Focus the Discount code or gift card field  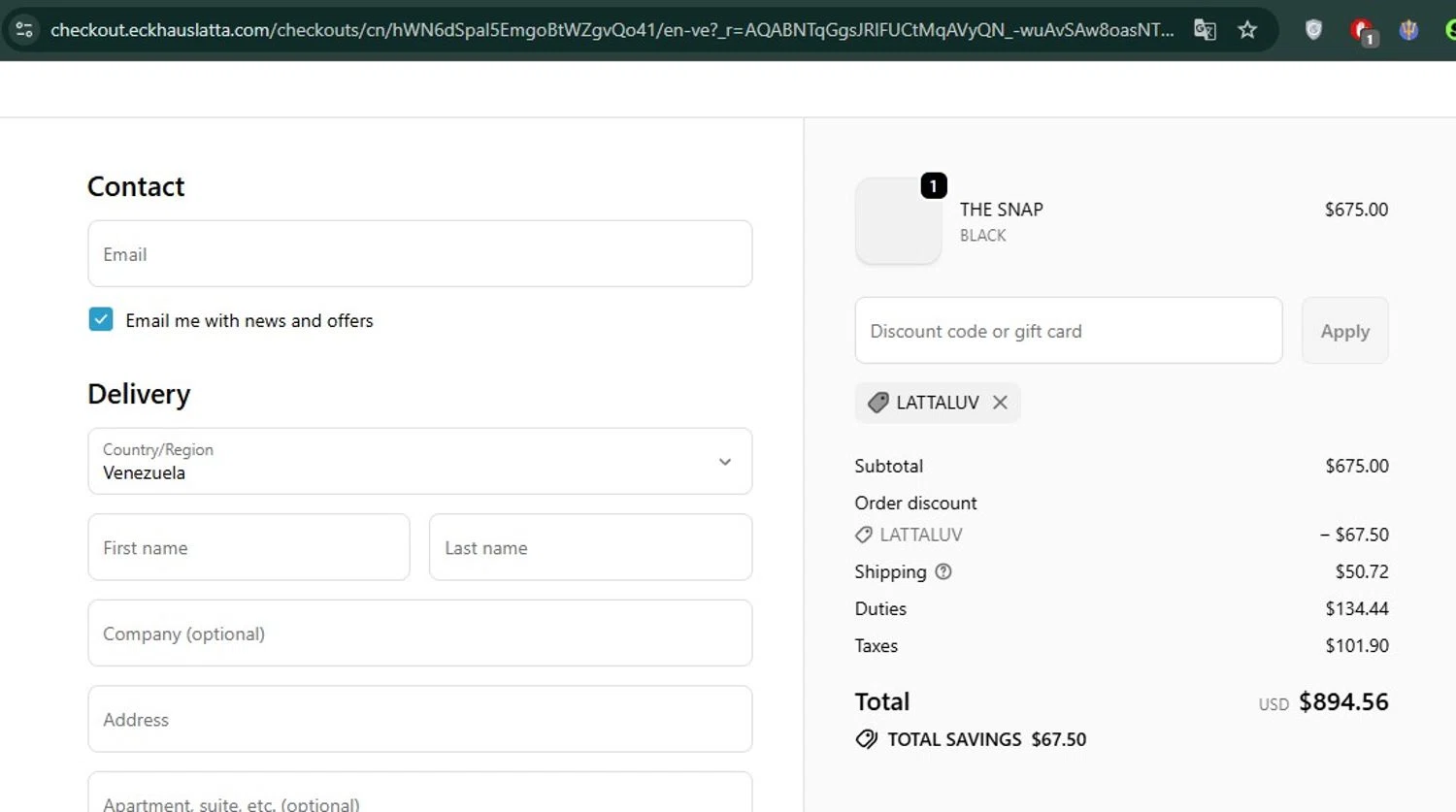click(x=1068, y=331)
